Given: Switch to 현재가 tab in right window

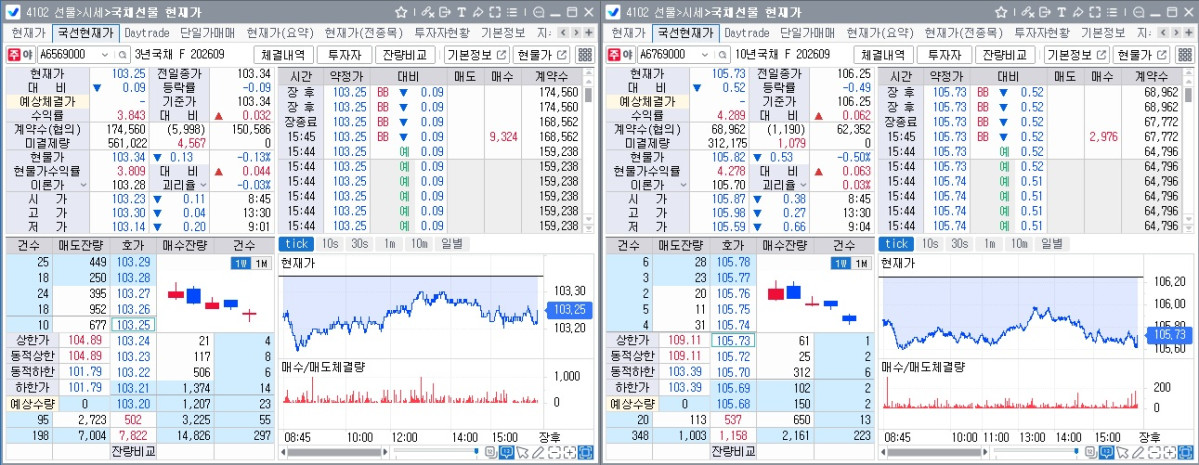Looking at the screenshot, I should click(629, 33).
